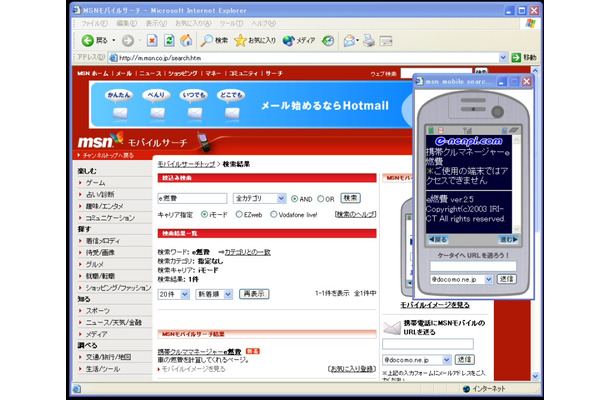This screenshot has width=610, height=400.
Task: Click 進む button in phone emulator
Action: click(508, 239)
